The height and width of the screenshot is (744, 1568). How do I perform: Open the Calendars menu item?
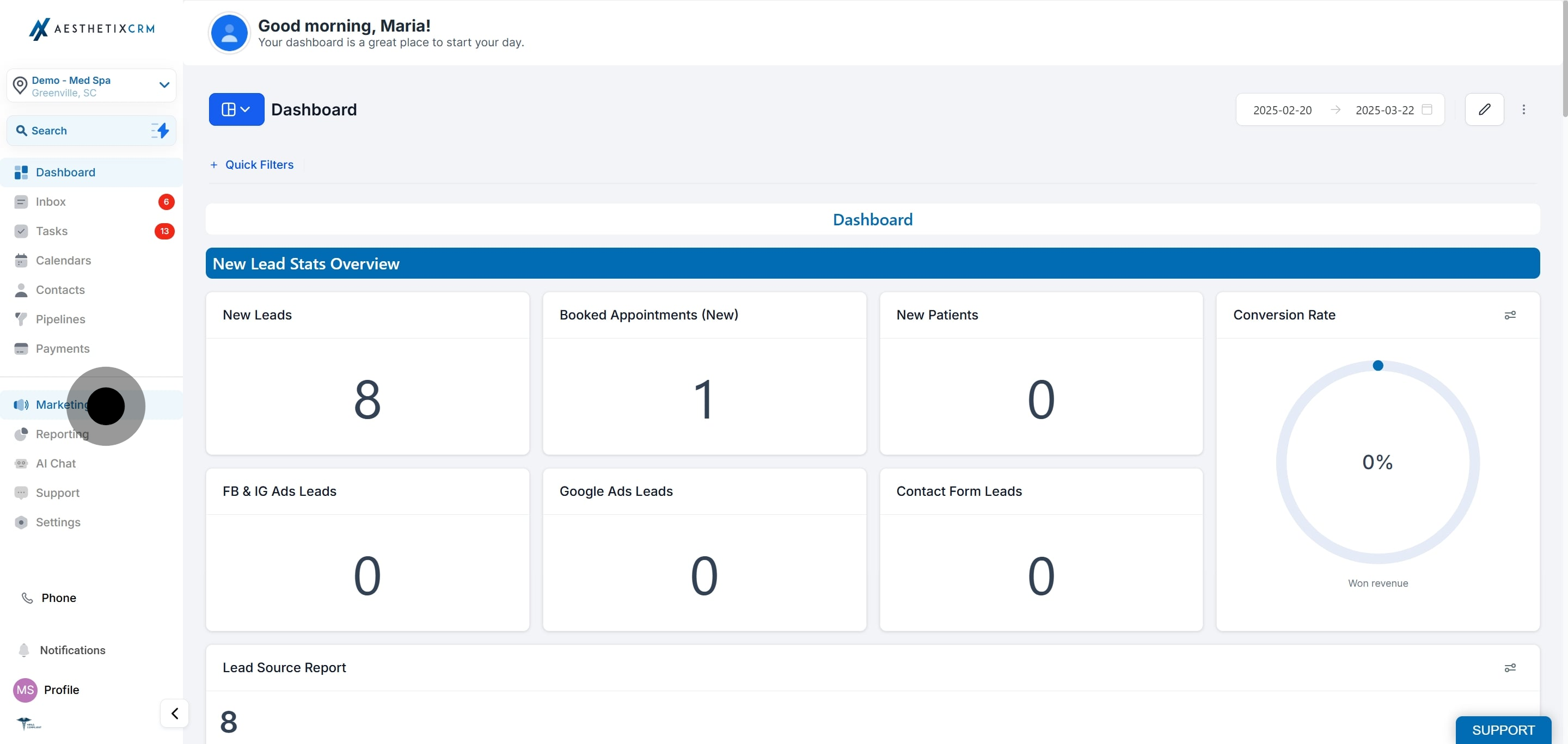[x=63, y=260]
